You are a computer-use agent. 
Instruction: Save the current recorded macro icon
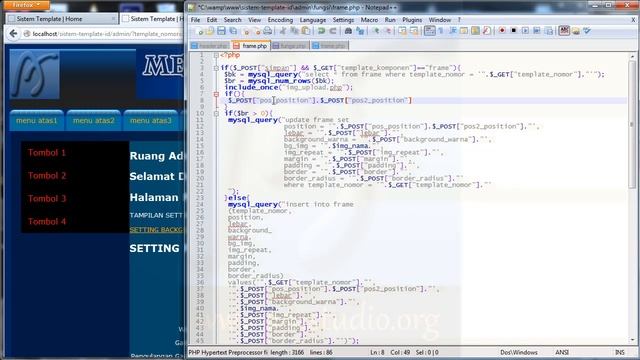[549, 31]
